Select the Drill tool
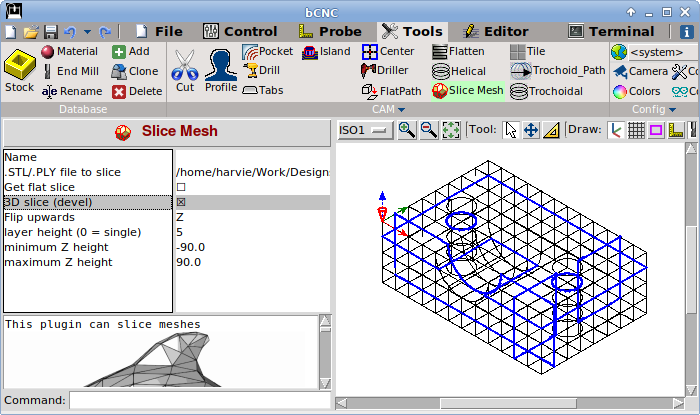700x415 pixels. (262, 71)
